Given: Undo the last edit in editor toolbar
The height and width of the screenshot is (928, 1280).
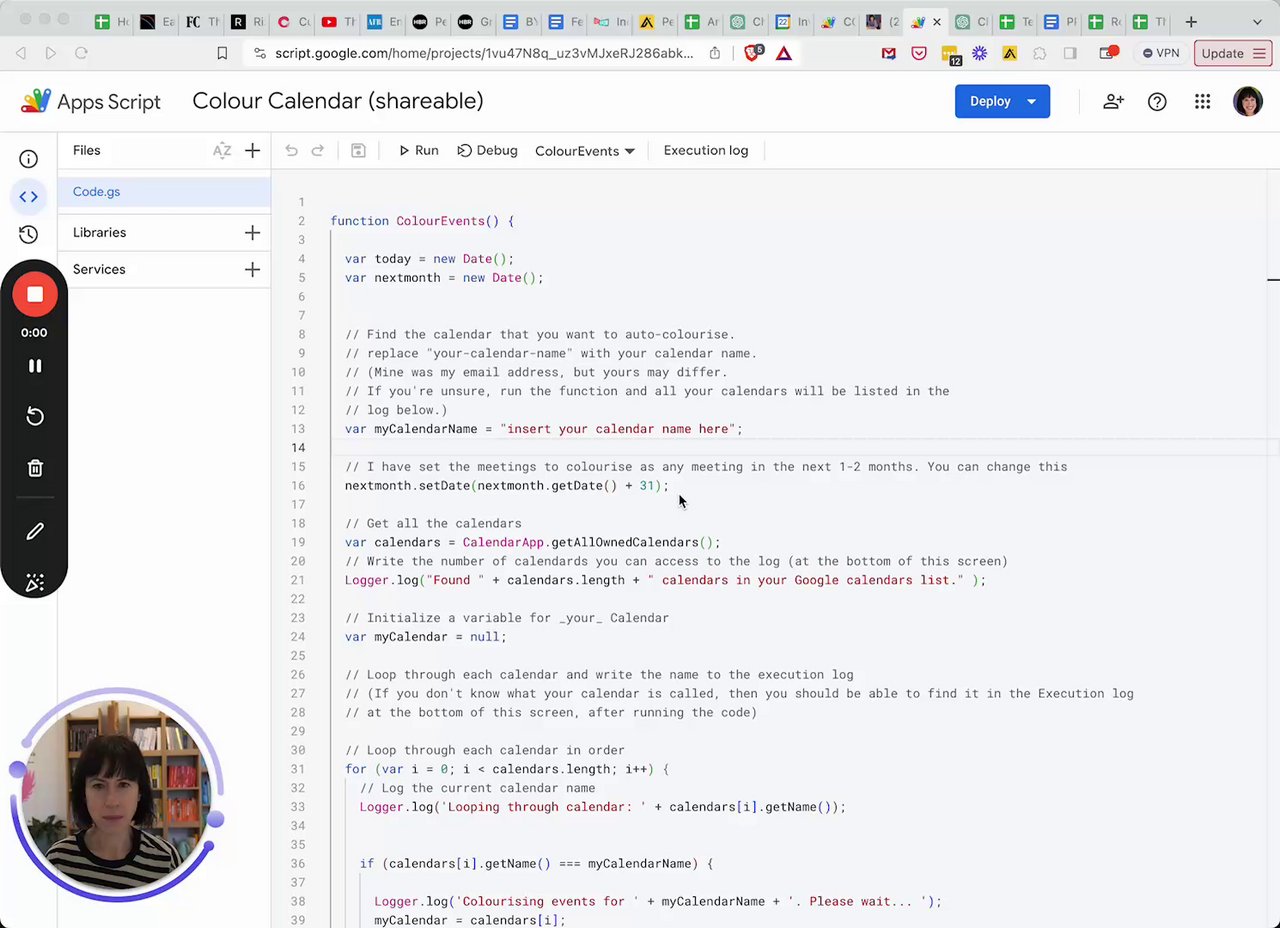Looking at the screenshot, I should 291,150.
